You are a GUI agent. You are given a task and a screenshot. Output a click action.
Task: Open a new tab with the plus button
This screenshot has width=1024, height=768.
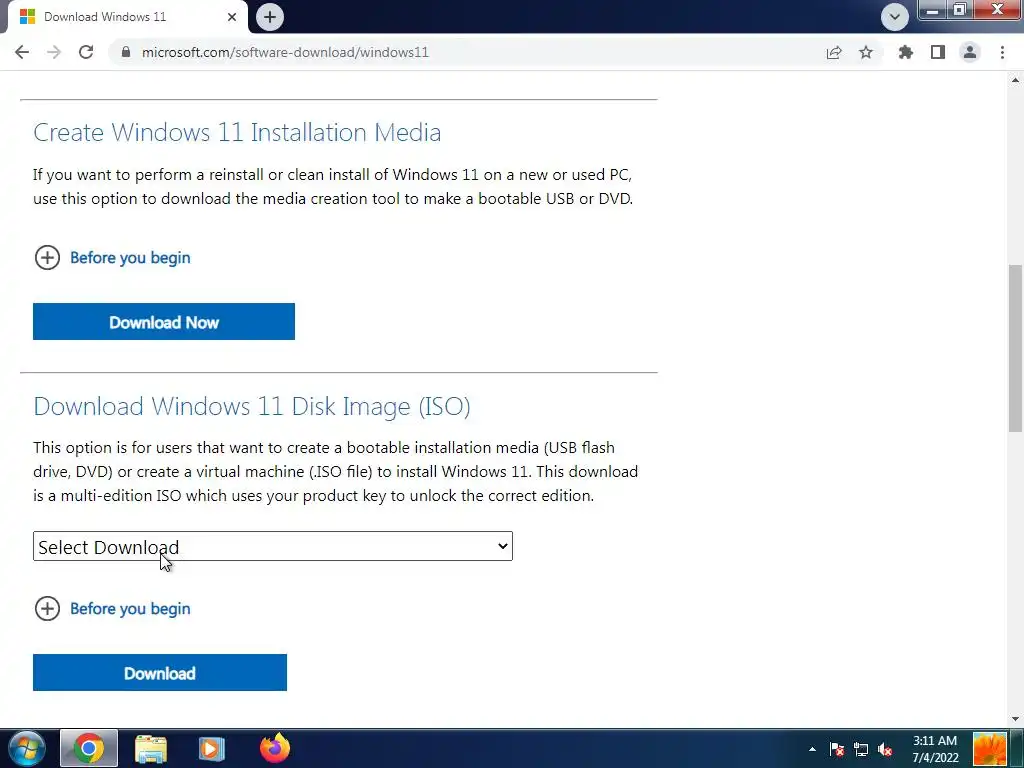pyautogui.click(x=270, y=17)
